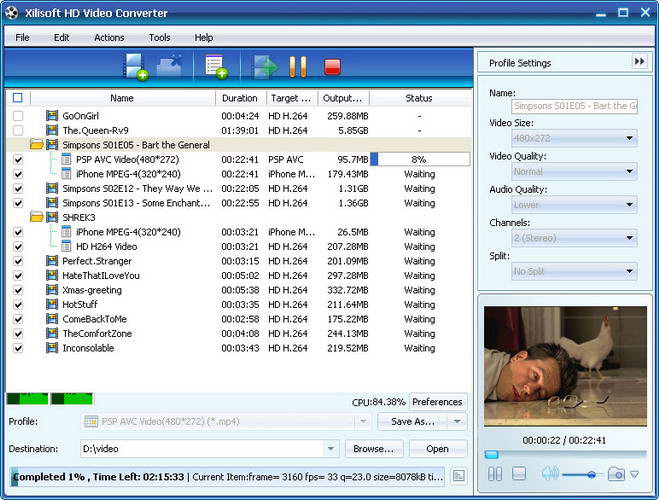Mute audio using the speaker icon
The image size is (659, 500).
549,474
